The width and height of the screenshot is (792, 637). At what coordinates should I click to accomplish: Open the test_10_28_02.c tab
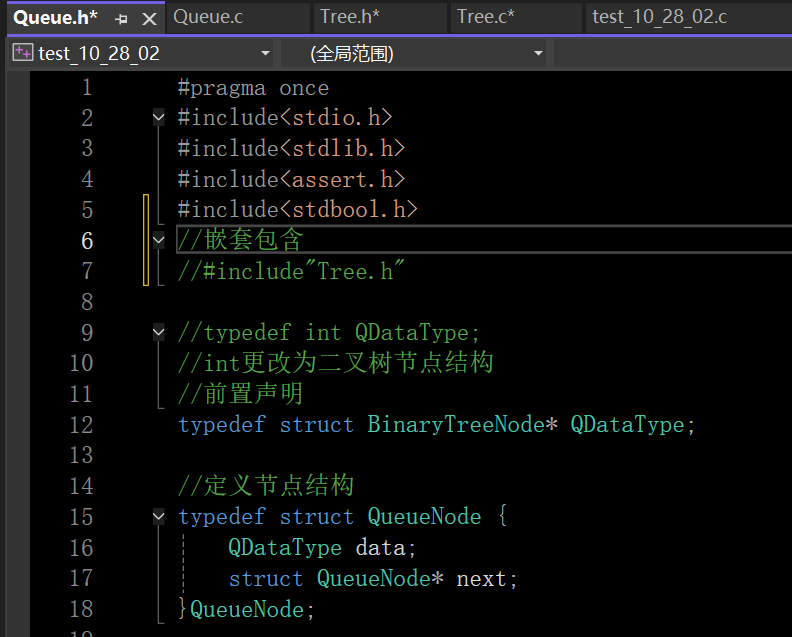tap(659, 17)
